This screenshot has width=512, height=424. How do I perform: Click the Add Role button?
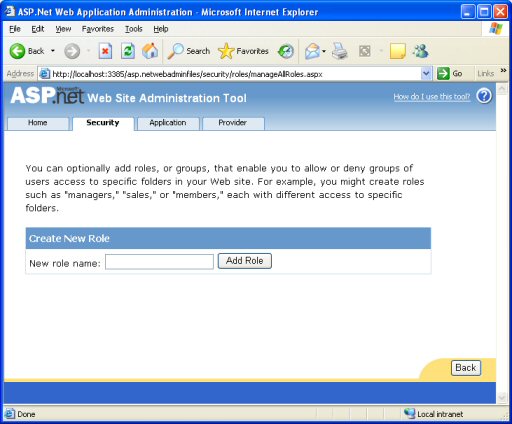coord(245,261)
